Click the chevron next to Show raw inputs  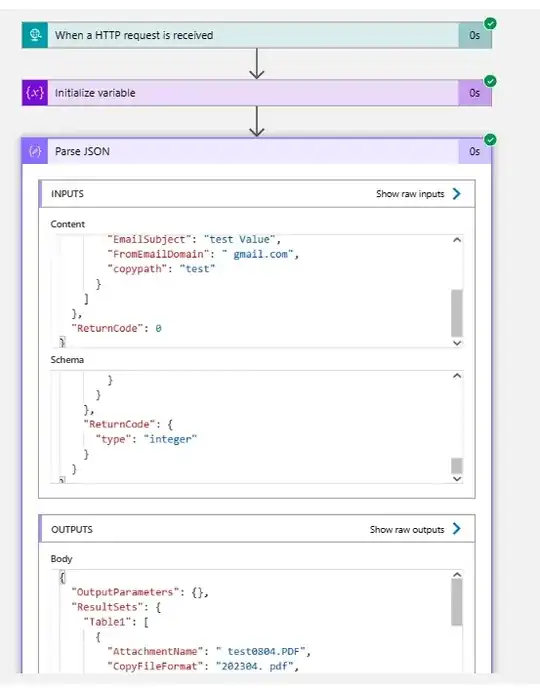457,194
